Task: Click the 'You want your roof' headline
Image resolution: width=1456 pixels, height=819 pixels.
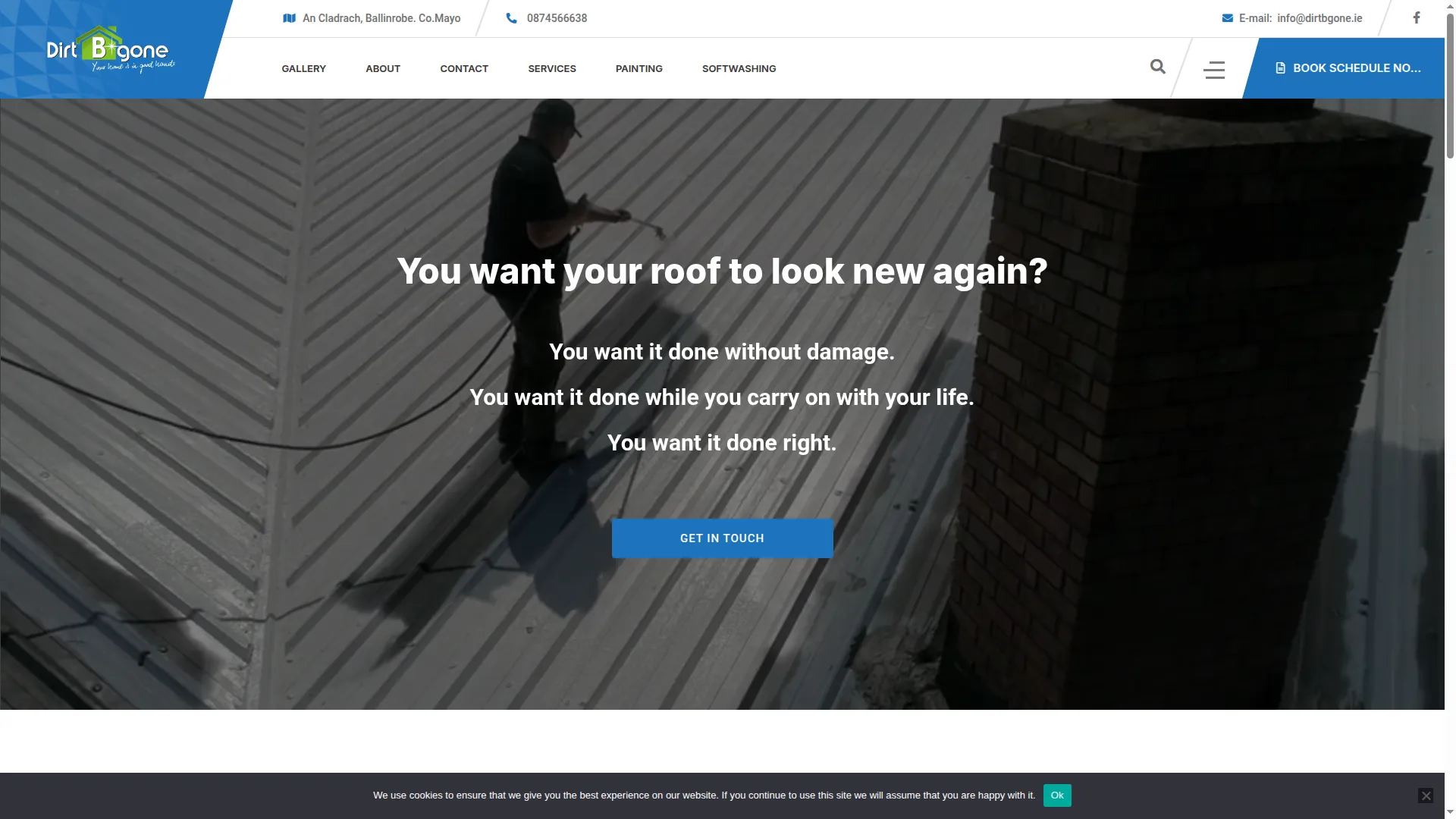Action: [722, 271]
